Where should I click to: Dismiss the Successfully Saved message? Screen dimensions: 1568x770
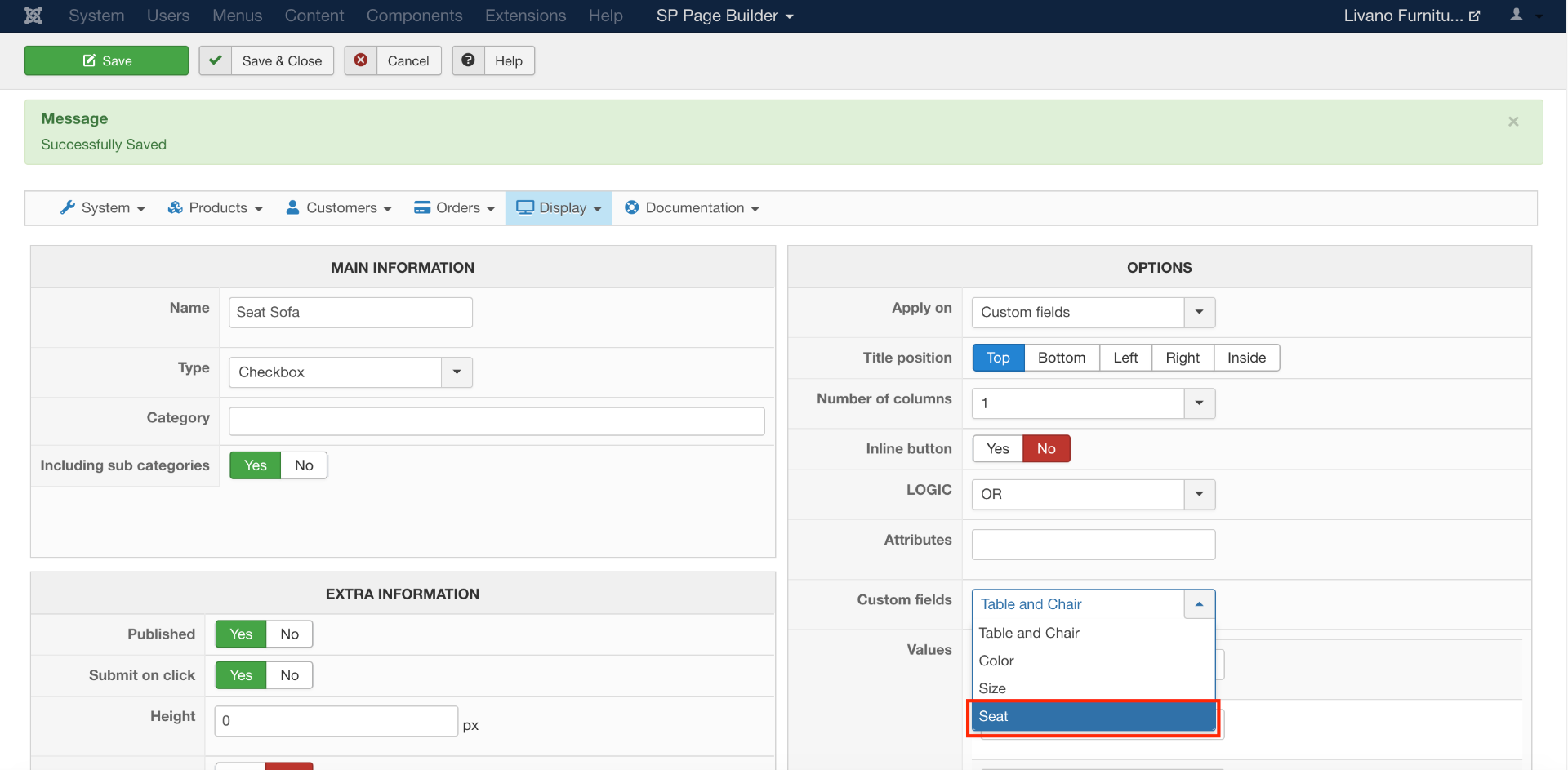coord(1513,122)
